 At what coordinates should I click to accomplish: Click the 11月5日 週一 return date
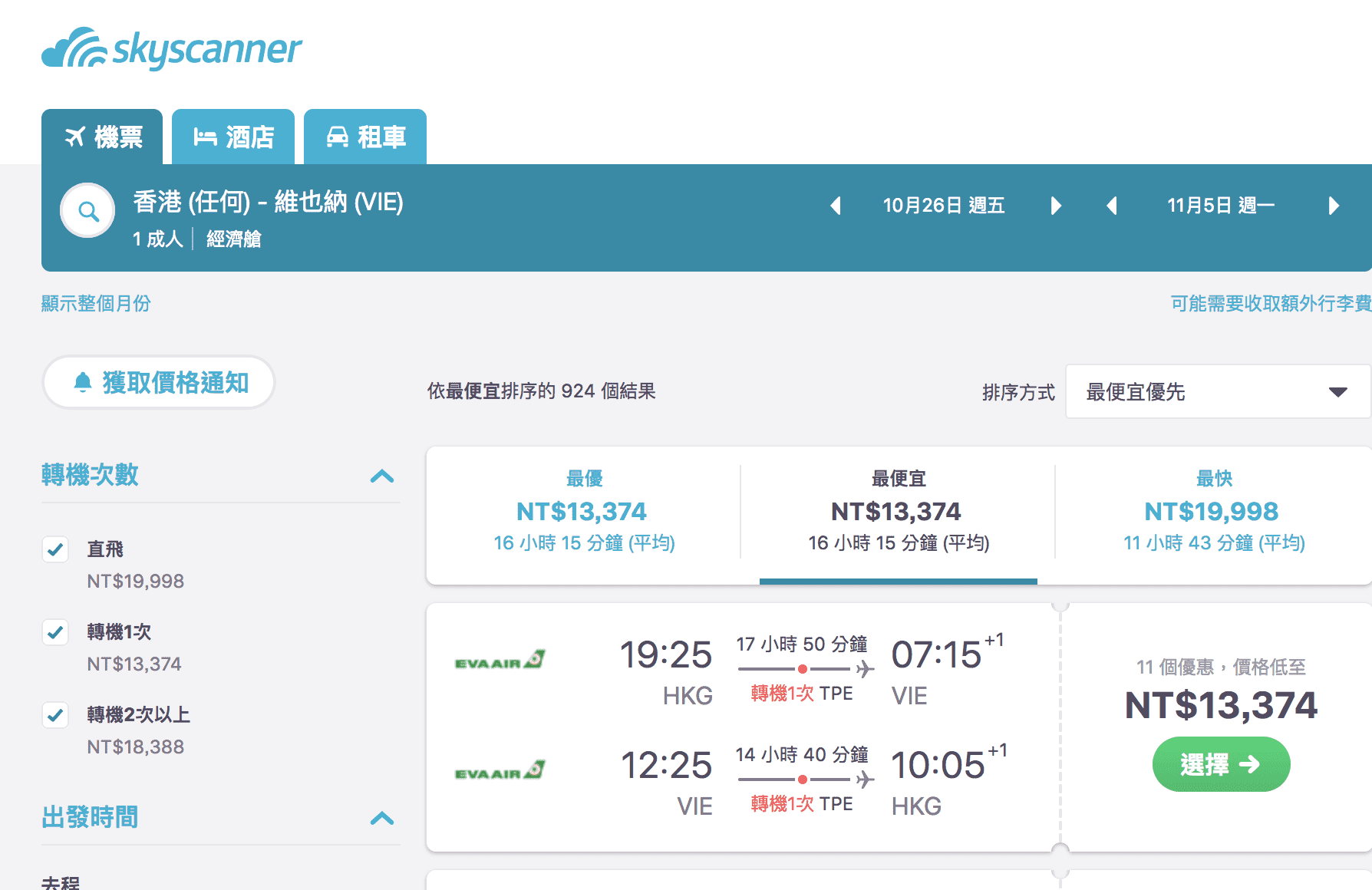(x=1221, y=206)
